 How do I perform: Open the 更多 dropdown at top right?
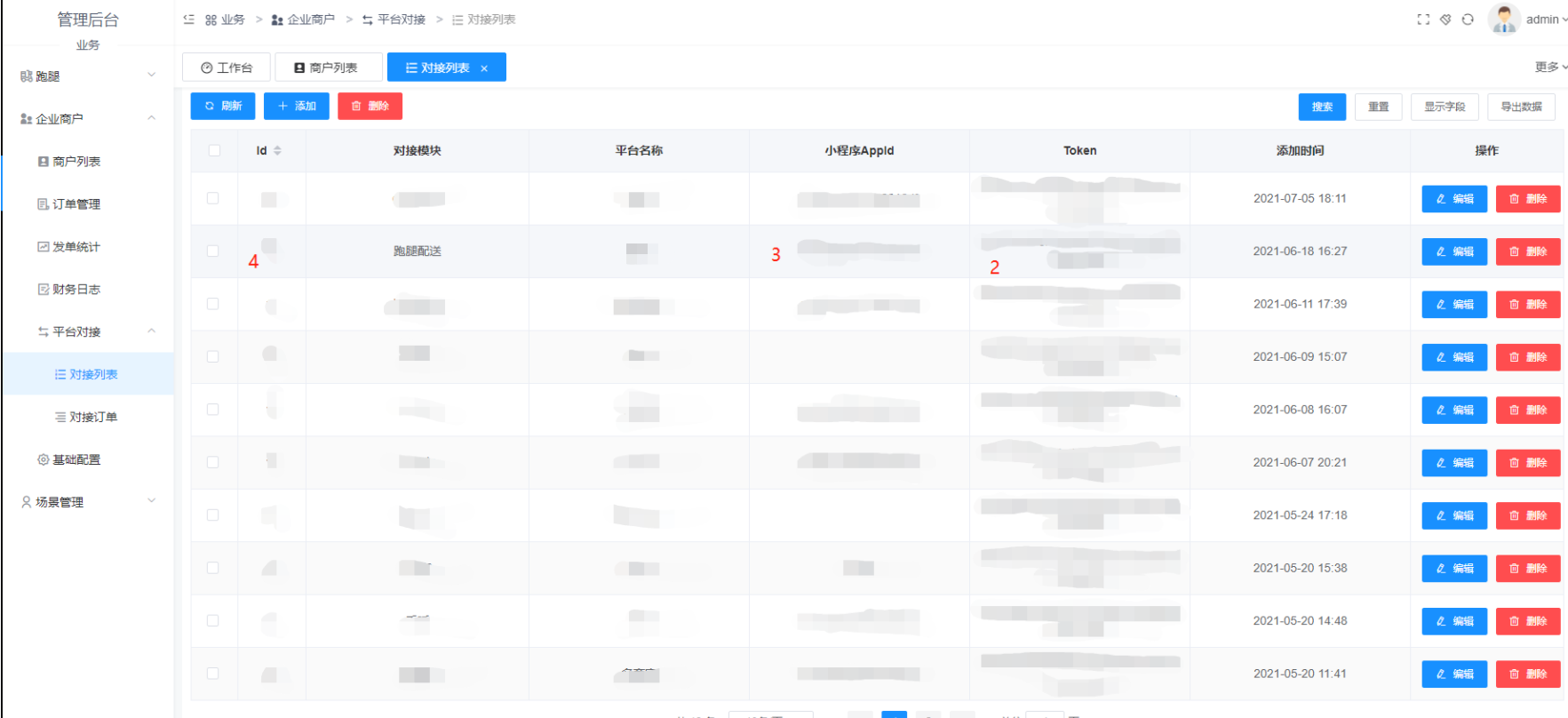click(1550, 68)
